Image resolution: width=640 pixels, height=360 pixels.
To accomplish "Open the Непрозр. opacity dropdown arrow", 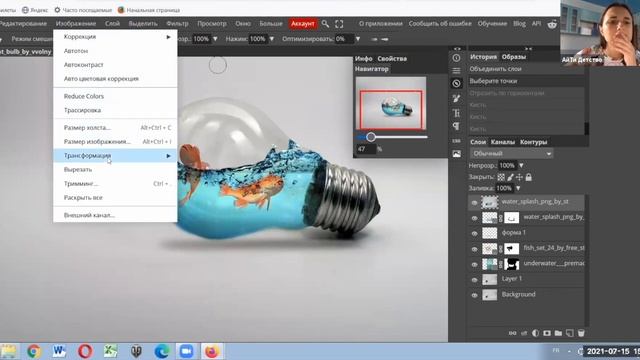I will 521,165.
